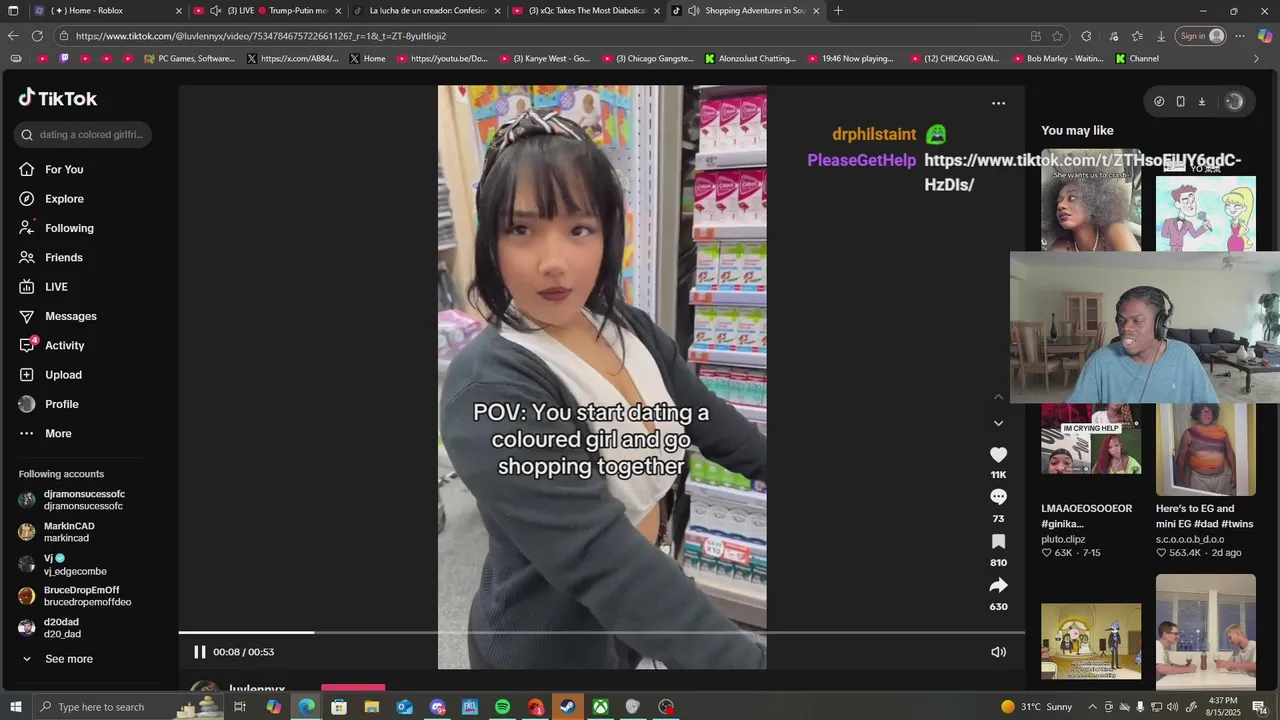1280x720 pixels.
Task: Click Upload in the sidebar
Action: pos(50,375)
